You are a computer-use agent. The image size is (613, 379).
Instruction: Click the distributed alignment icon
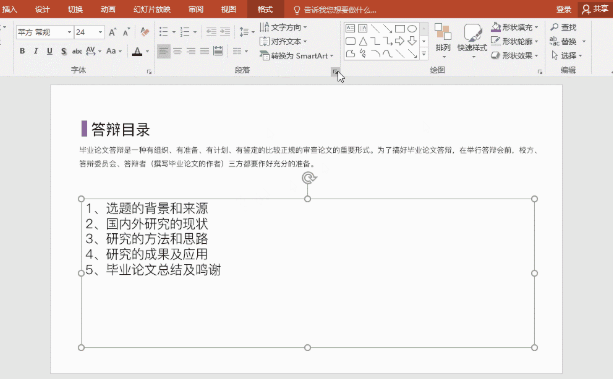218,51
